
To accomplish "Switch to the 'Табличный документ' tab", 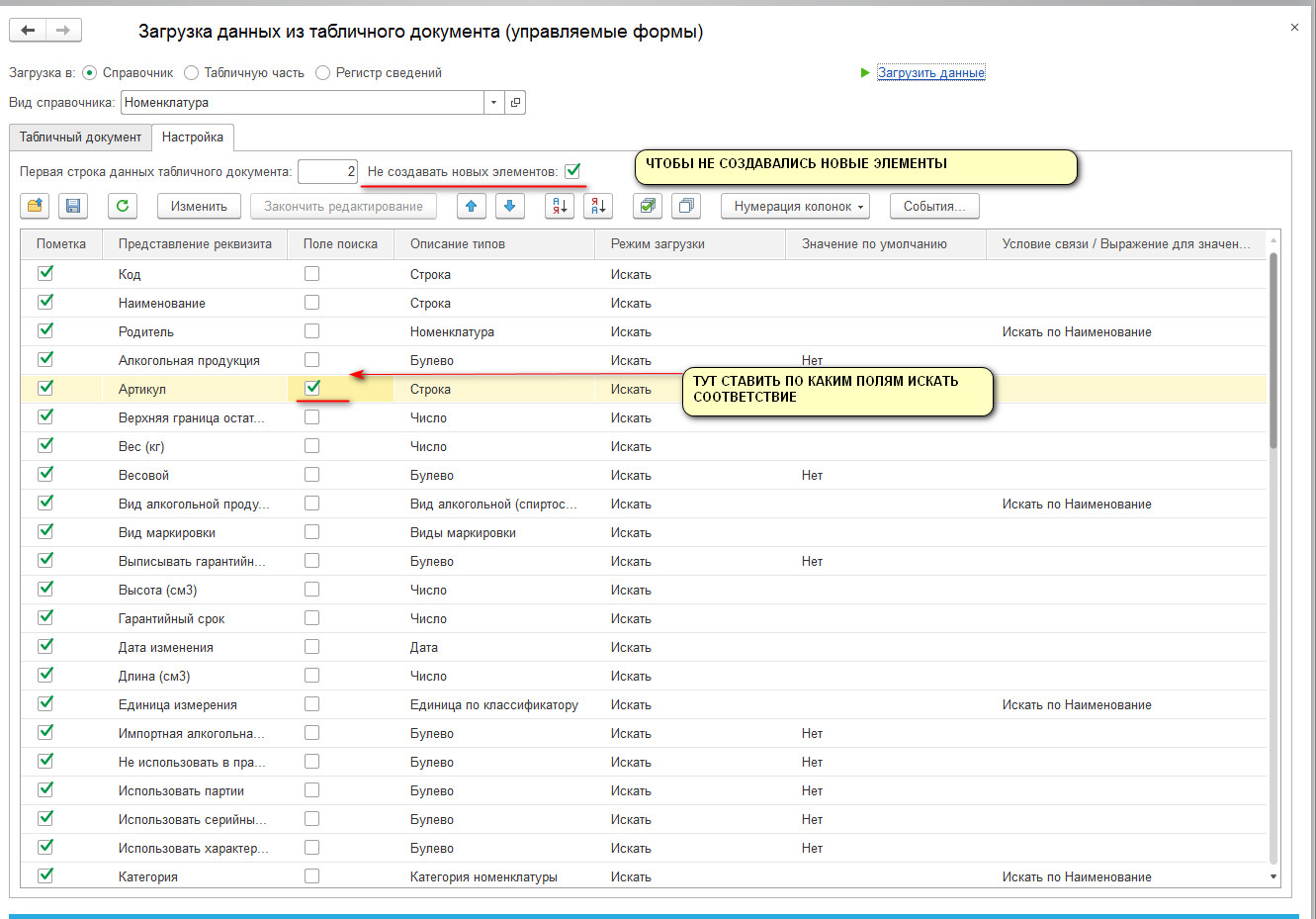I will pos(80,138).
